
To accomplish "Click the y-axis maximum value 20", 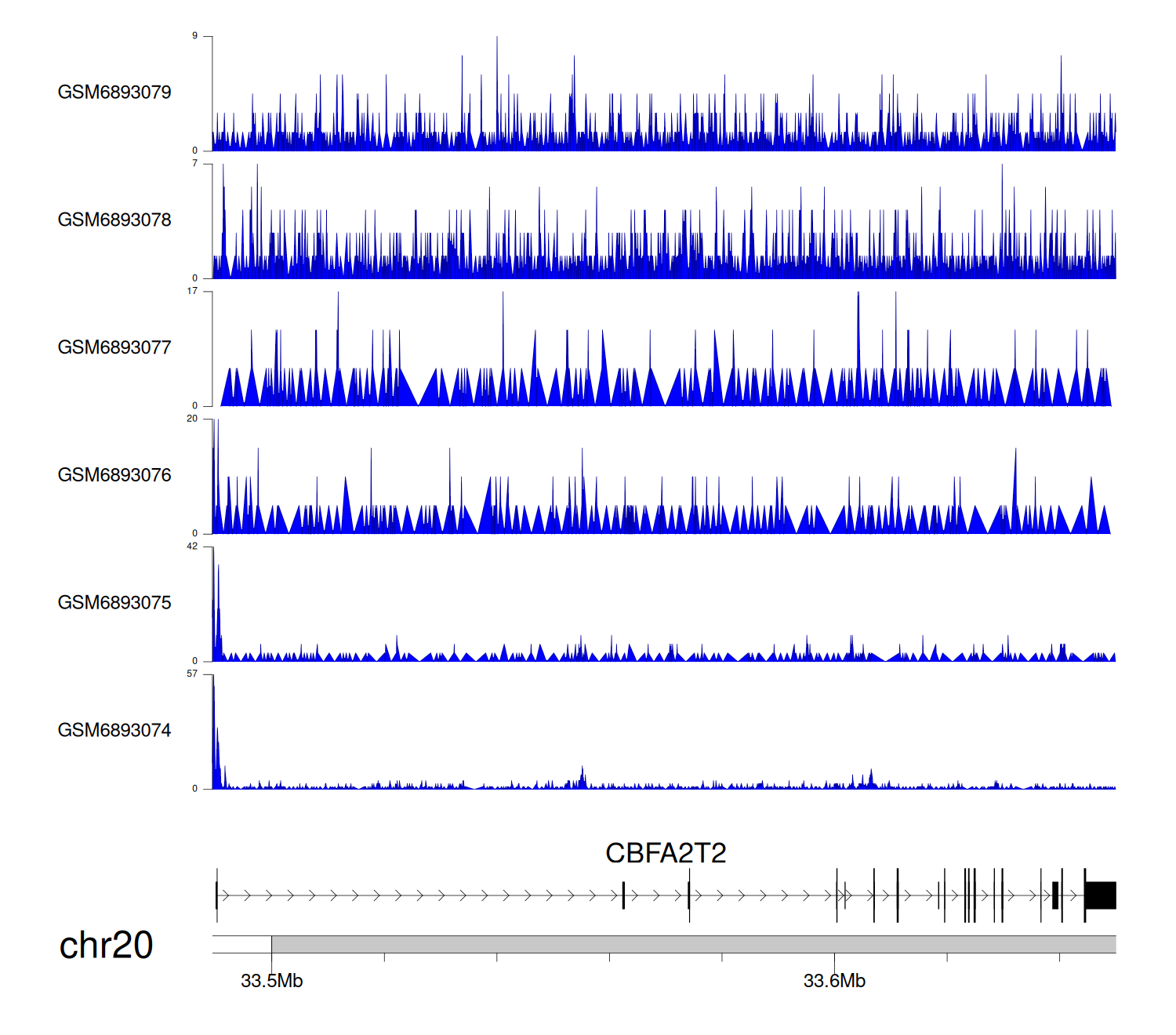I will click(192, 419).
